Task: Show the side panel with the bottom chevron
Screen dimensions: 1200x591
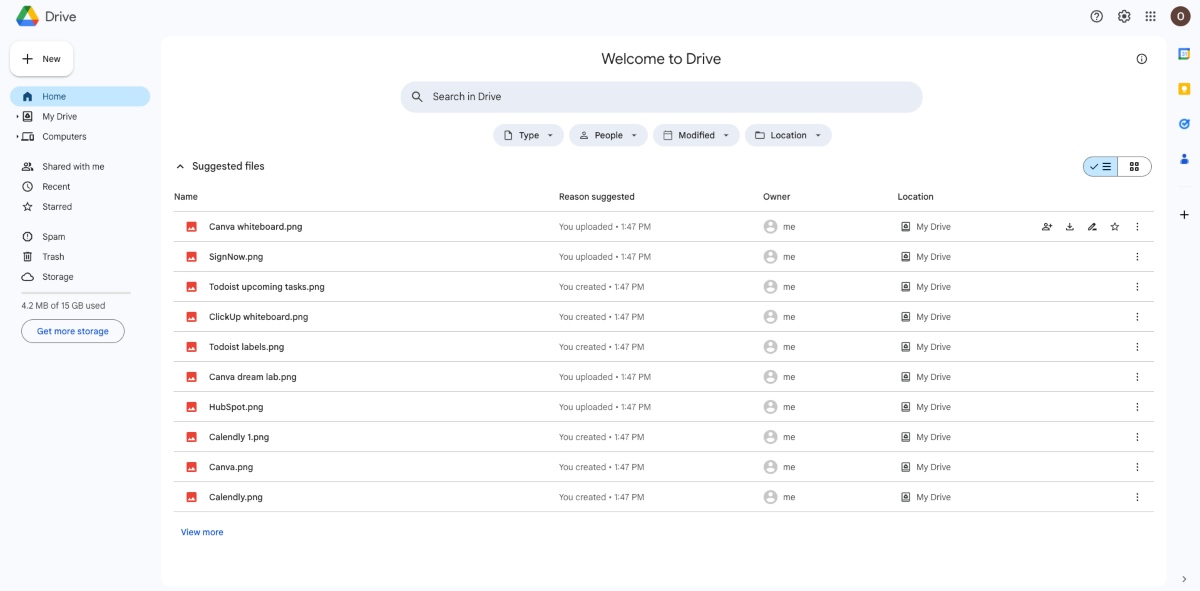Action: pyautogui.click(x=1185, y=579)
